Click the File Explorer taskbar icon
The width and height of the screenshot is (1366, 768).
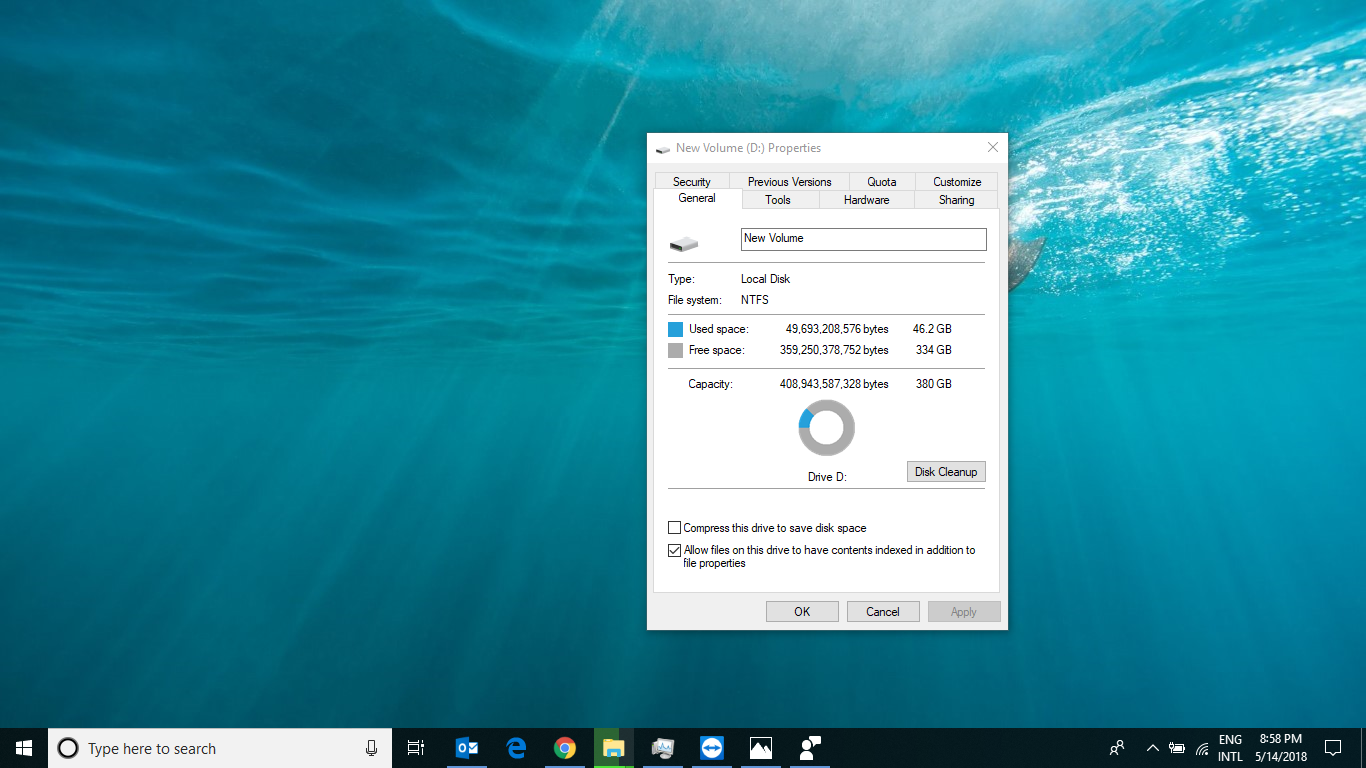click(x=613, y=748)
